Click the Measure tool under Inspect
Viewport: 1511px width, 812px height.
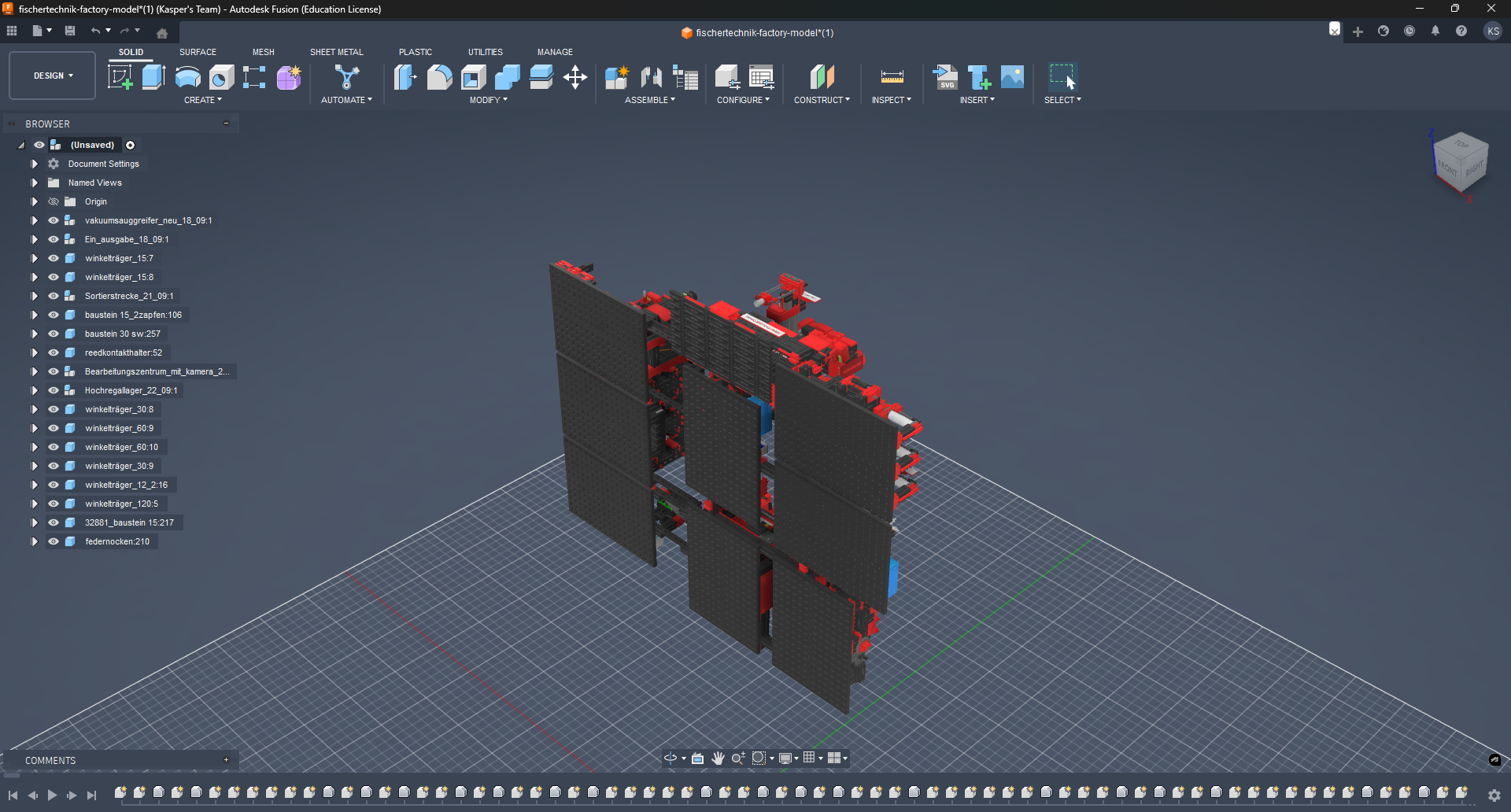point(892,77)
